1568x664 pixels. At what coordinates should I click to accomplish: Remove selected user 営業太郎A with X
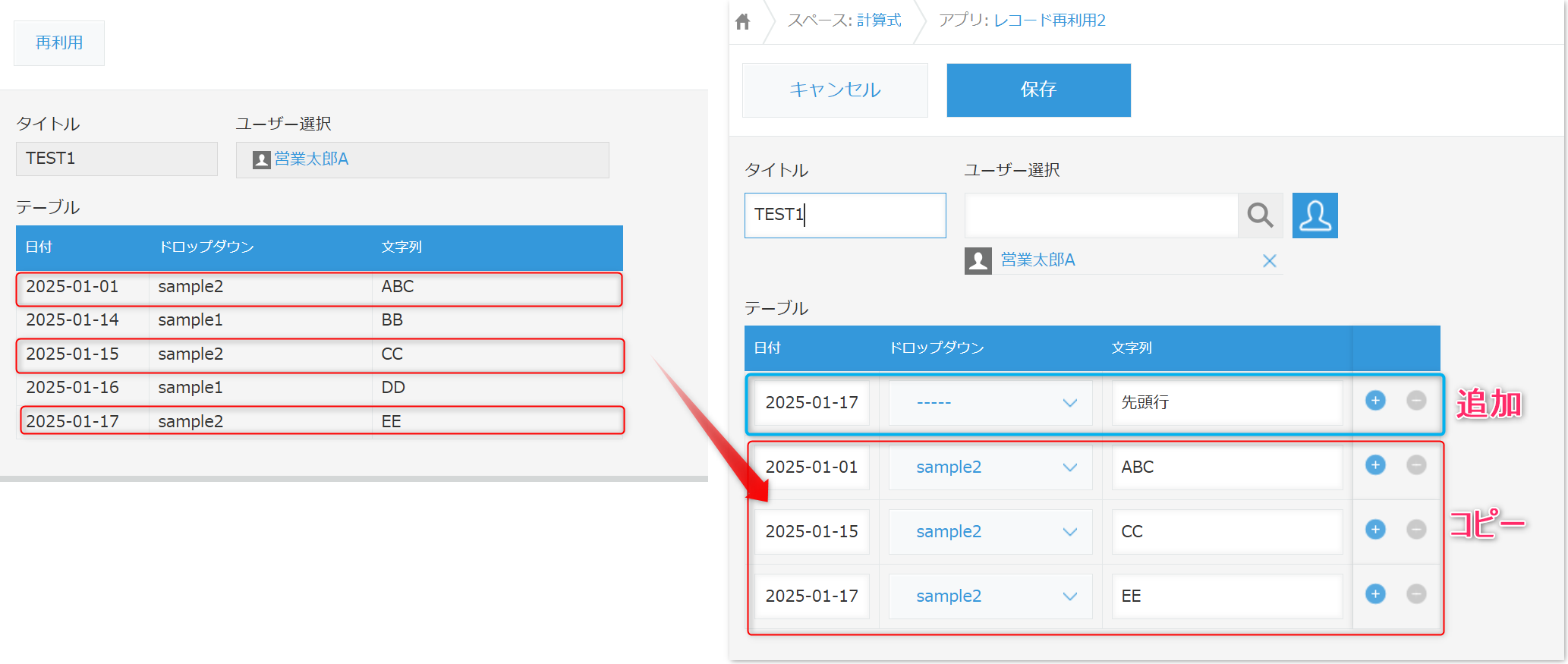click(x=1269, y=261)
